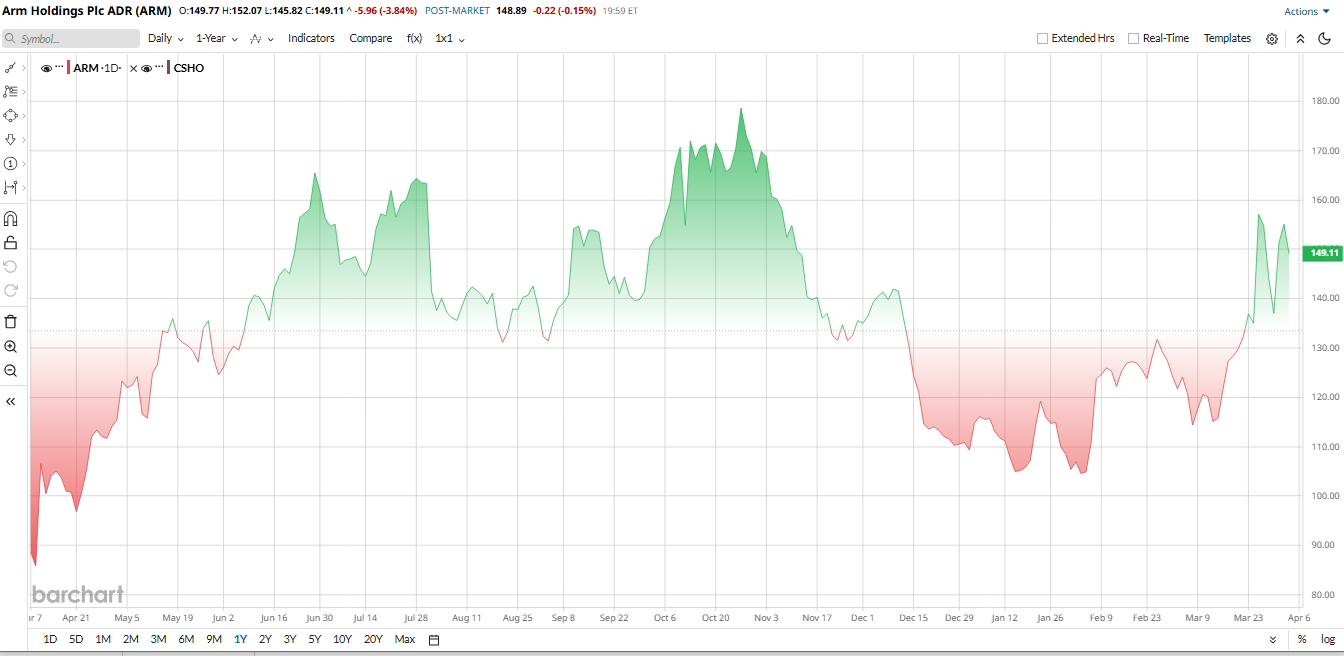Click the double down chevron at bottom right
Viewport: 1344px width, 656px height.
pos(1273,640)
